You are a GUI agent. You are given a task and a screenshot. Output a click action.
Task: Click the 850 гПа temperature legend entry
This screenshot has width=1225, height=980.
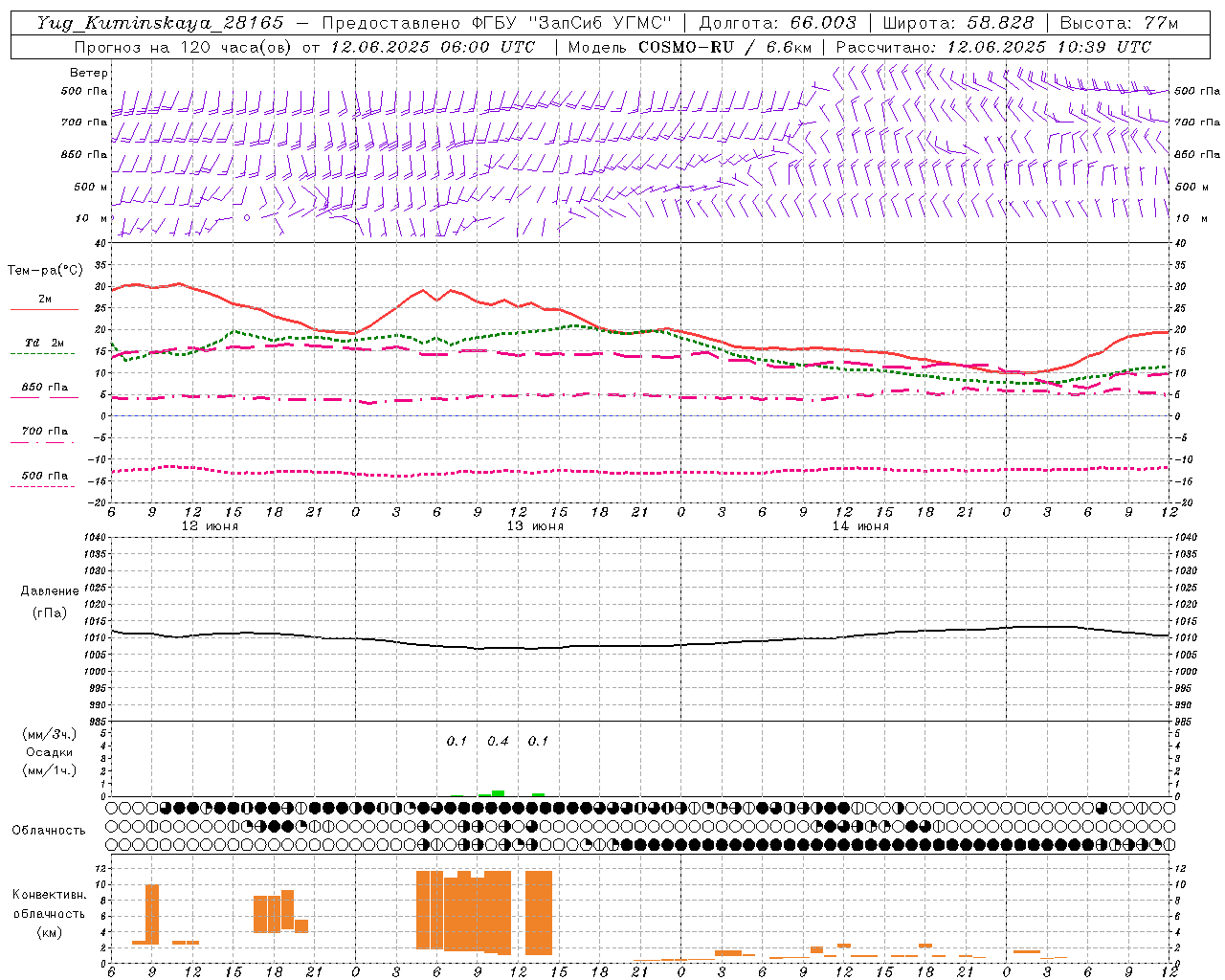[x=44, y=388]
